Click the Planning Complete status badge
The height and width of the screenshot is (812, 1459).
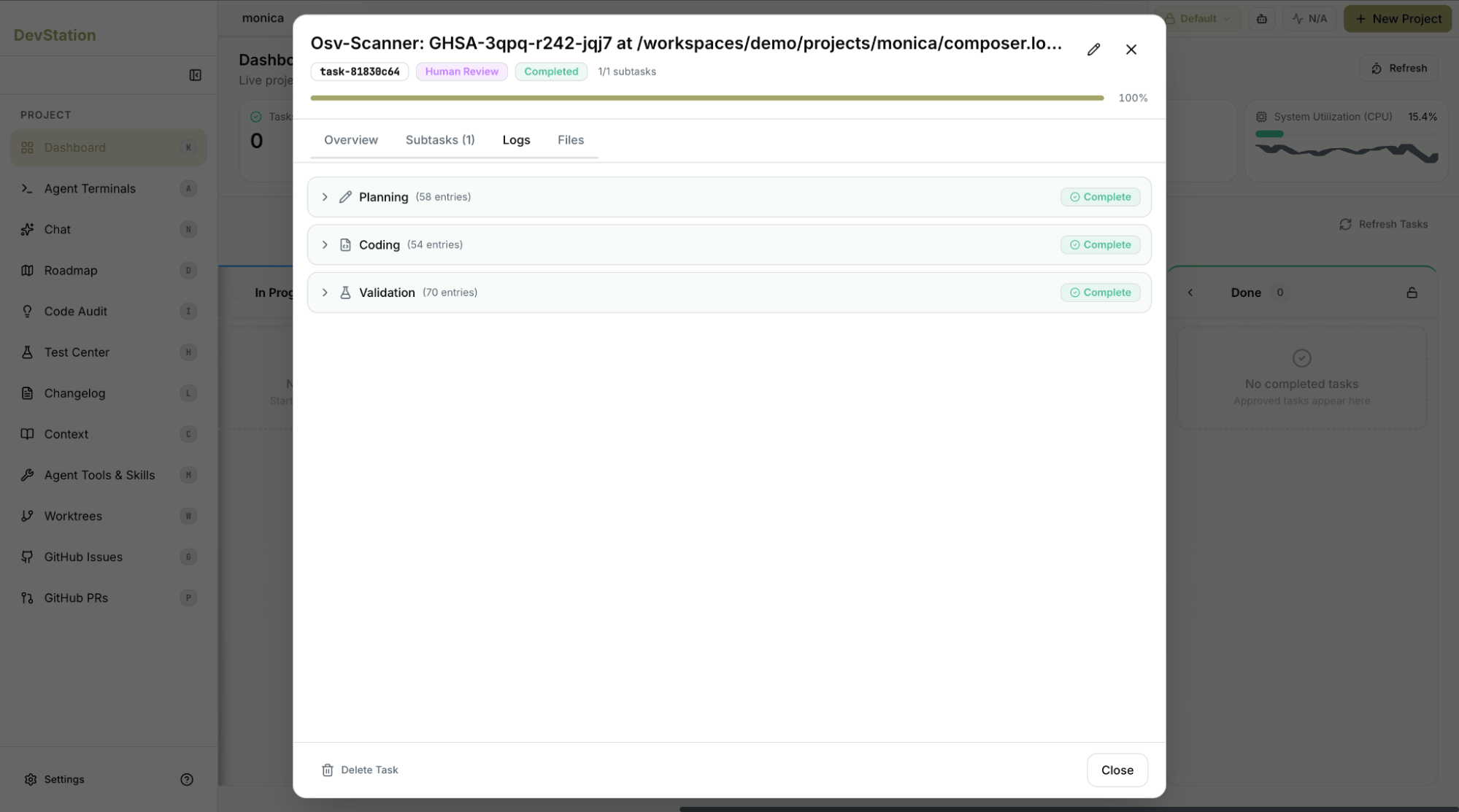coord(1100,197)
